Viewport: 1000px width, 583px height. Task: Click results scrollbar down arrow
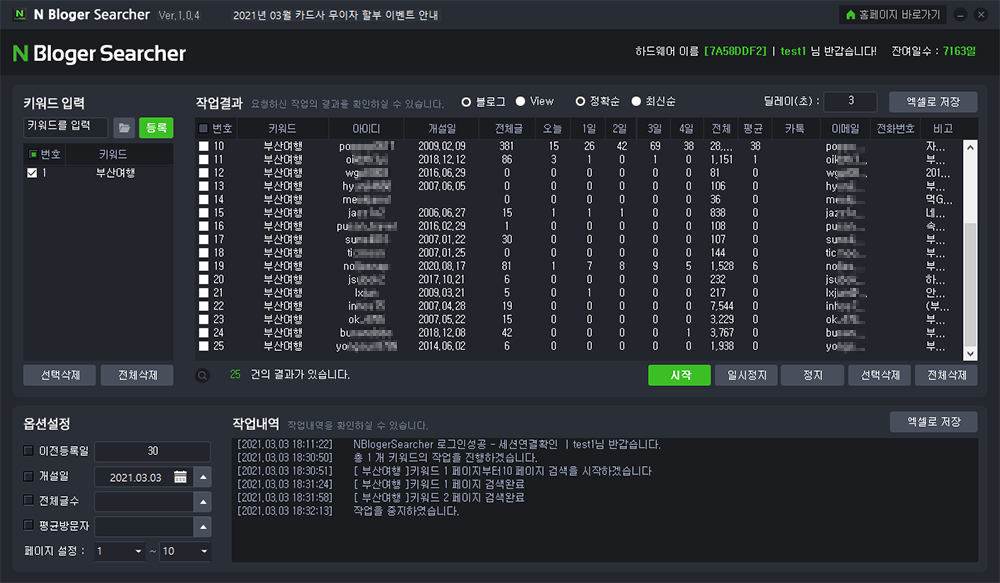(x=970, y=353)
